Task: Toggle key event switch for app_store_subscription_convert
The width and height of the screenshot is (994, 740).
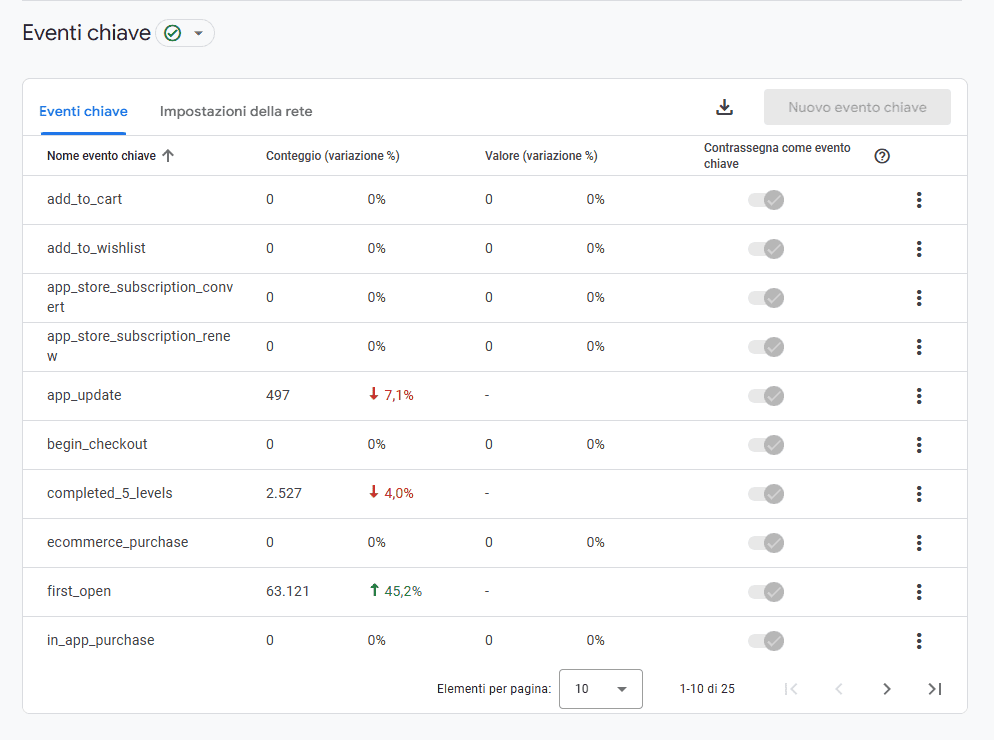Action: (x=766, y=298)
